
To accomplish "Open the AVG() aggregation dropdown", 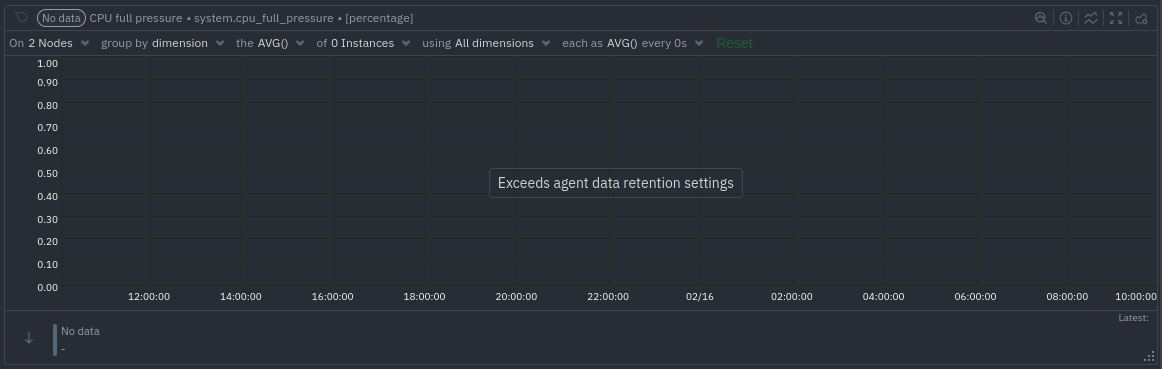I will pyautogui.click(x=270, y=43).
